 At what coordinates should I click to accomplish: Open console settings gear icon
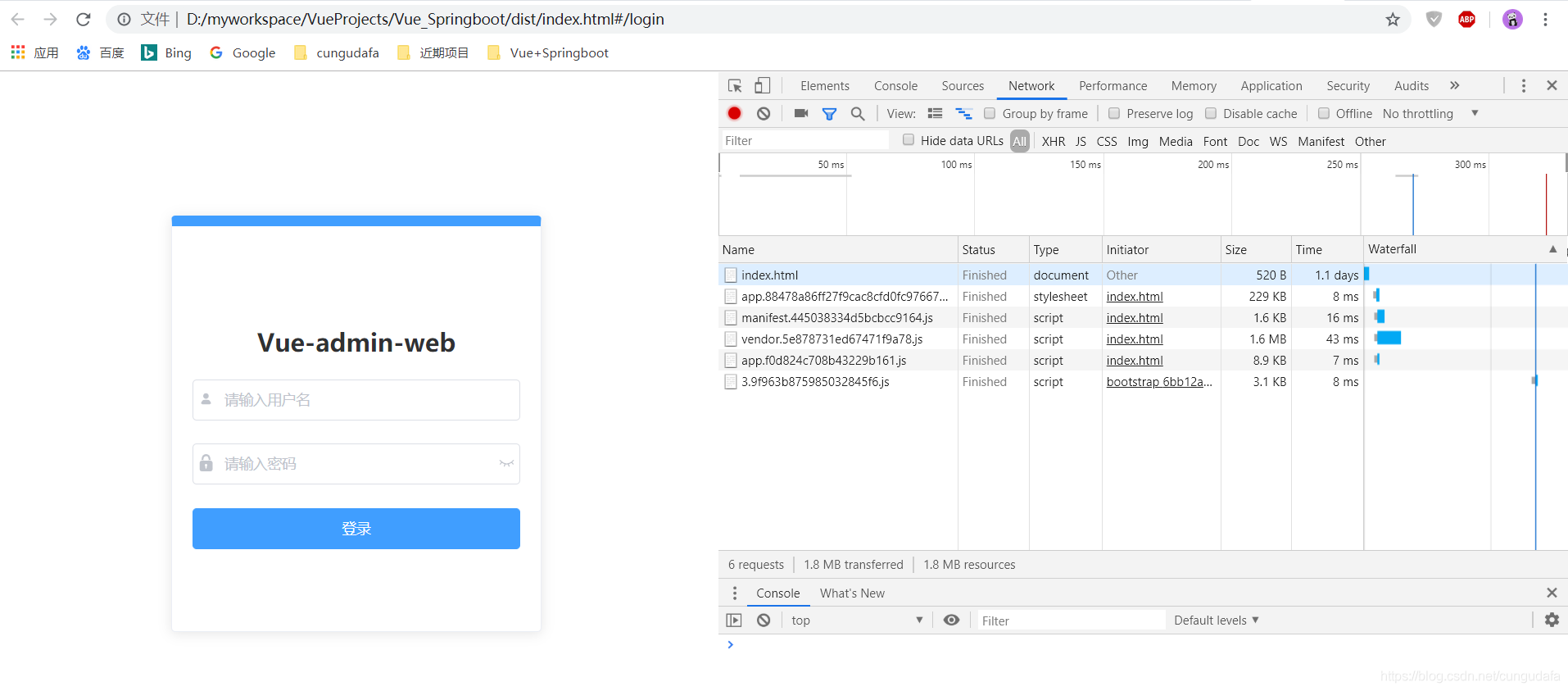tap(1552, 620)
